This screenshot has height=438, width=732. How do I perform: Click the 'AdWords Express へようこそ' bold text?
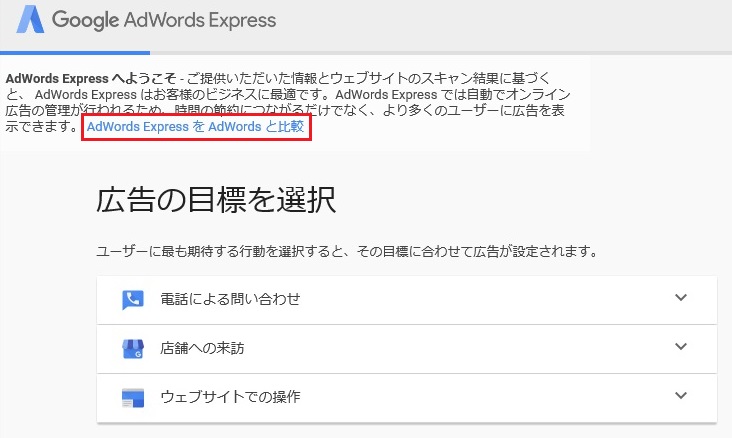point(91,78)
